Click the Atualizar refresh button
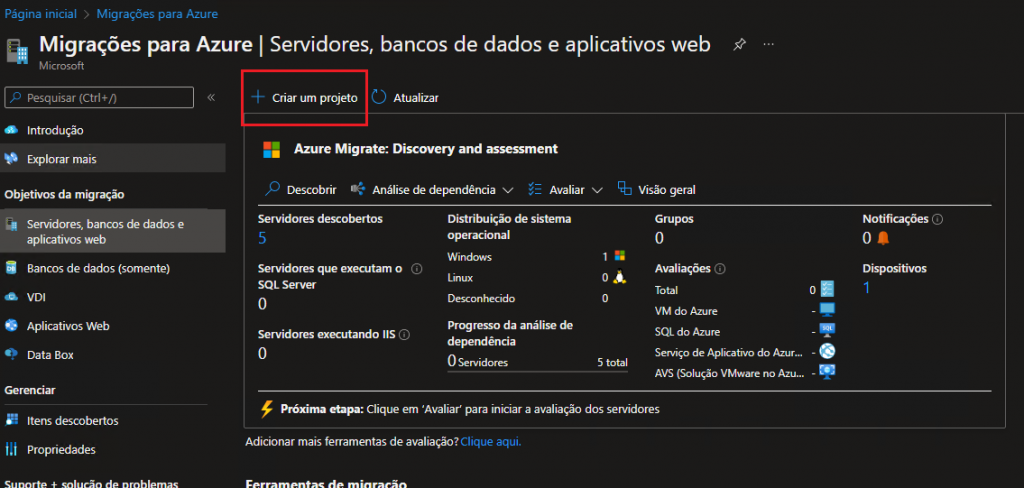Screen dimensions: 1024x488 pyautogui.click(x=405, y=98)
